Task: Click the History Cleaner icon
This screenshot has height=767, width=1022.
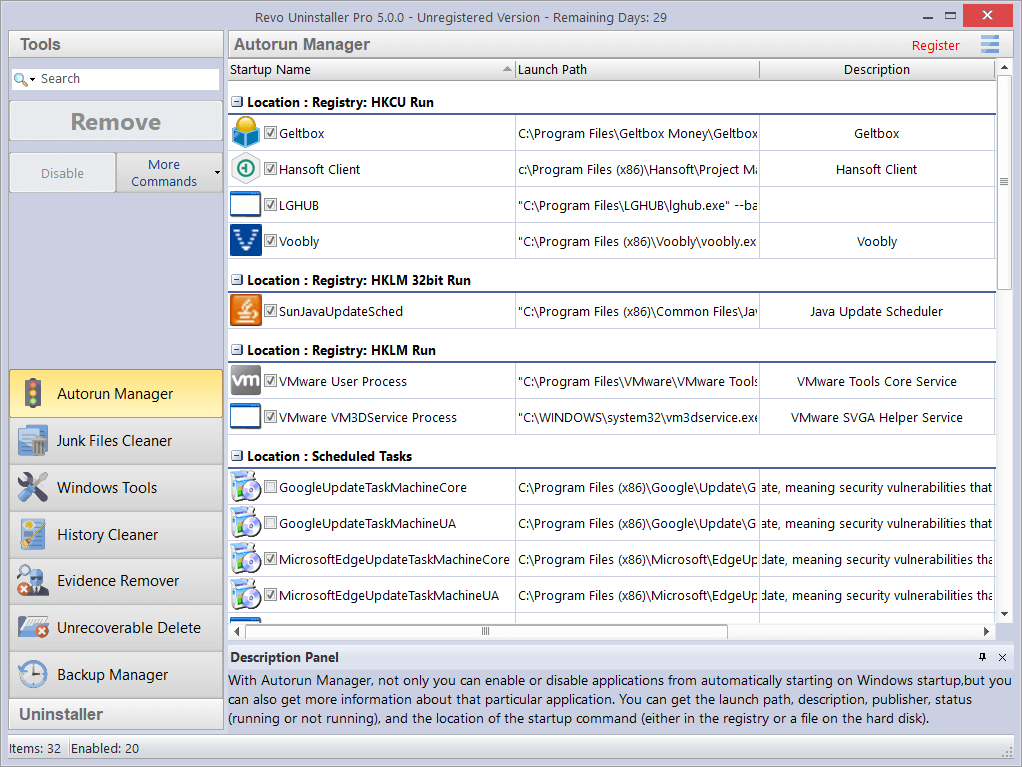Action: tap(33, 534)
